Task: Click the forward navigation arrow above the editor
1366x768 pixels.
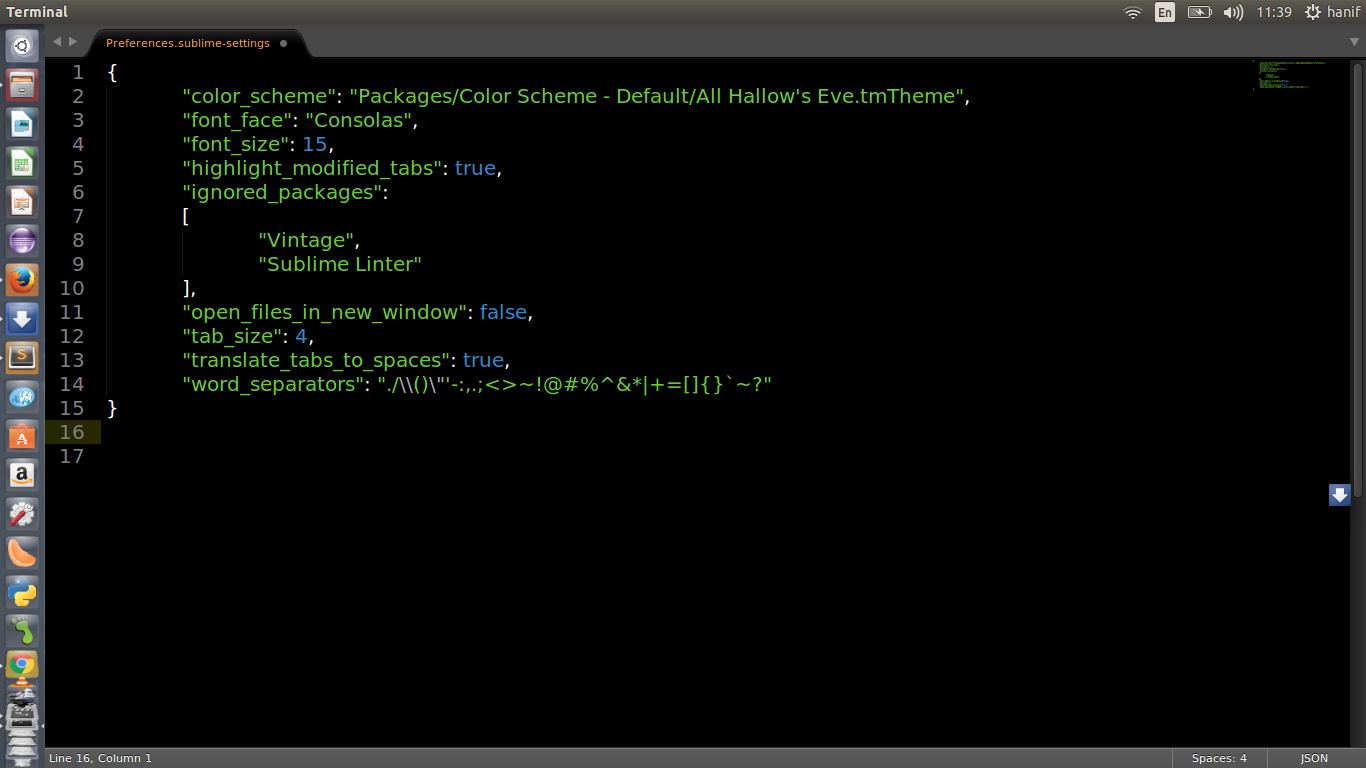Action: pyautogui.click(x=72, y=42)
